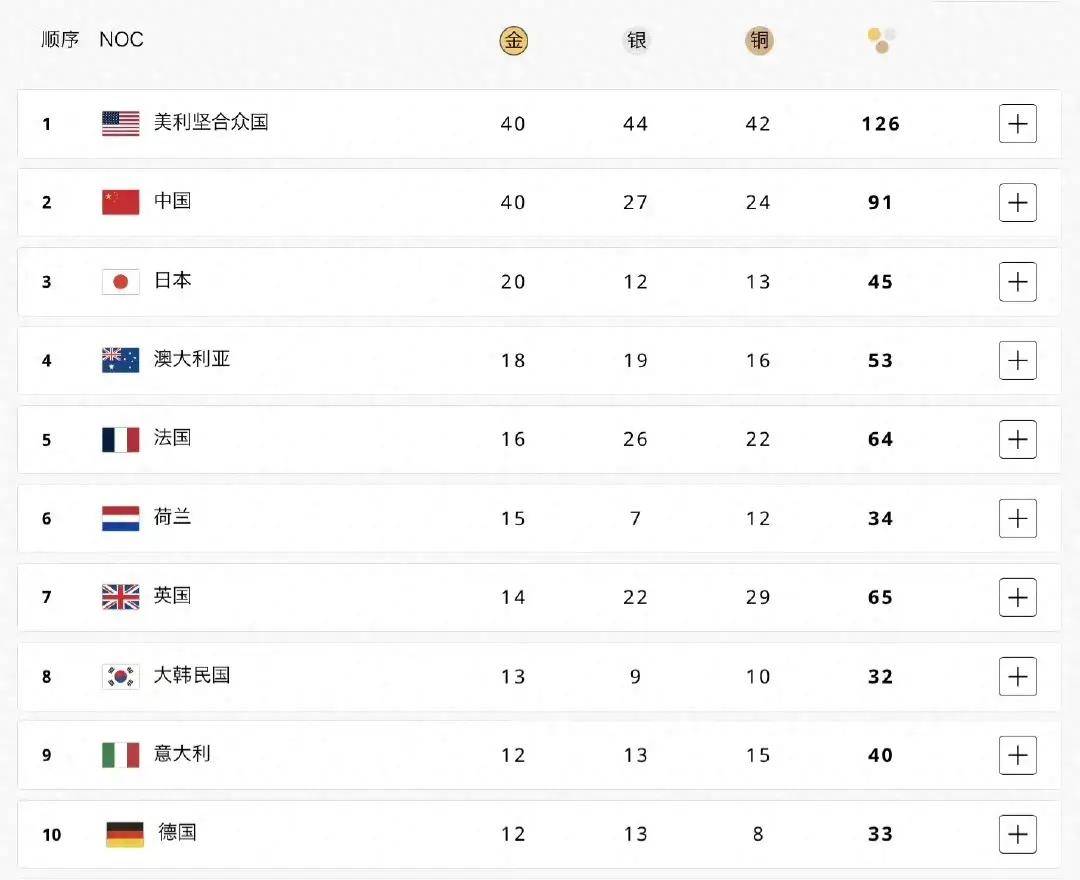Click the silver medal column icon

636,40
